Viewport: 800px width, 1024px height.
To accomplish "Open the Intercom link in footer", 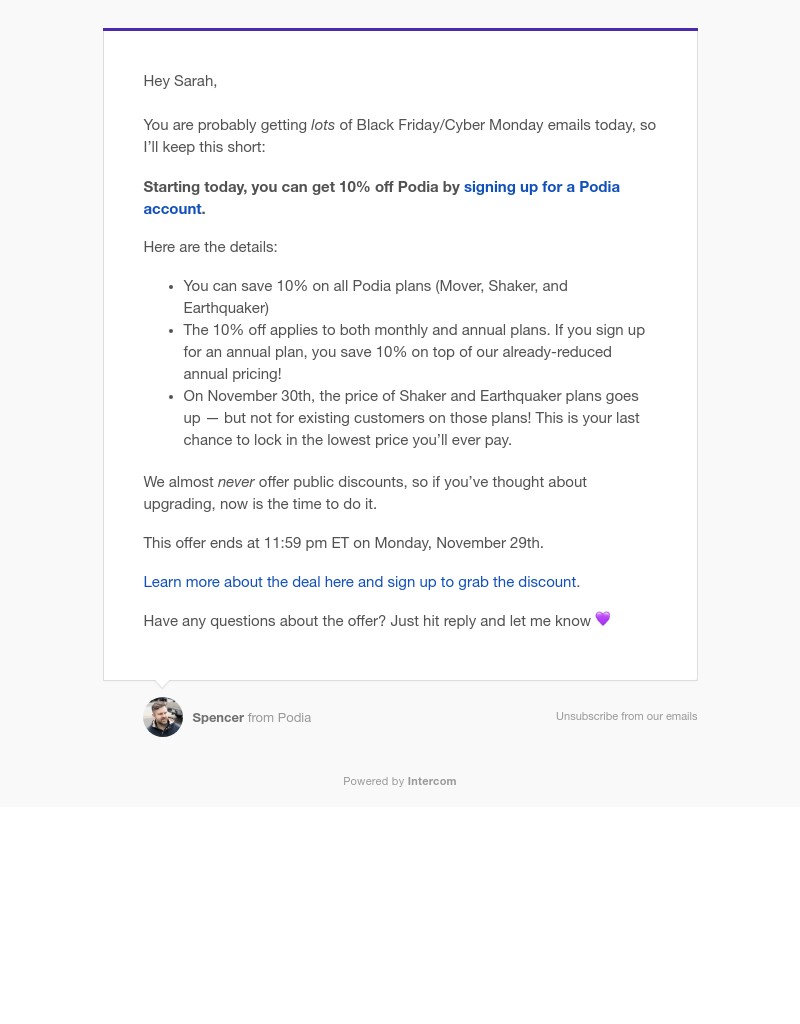I will (x=432, y=781).
